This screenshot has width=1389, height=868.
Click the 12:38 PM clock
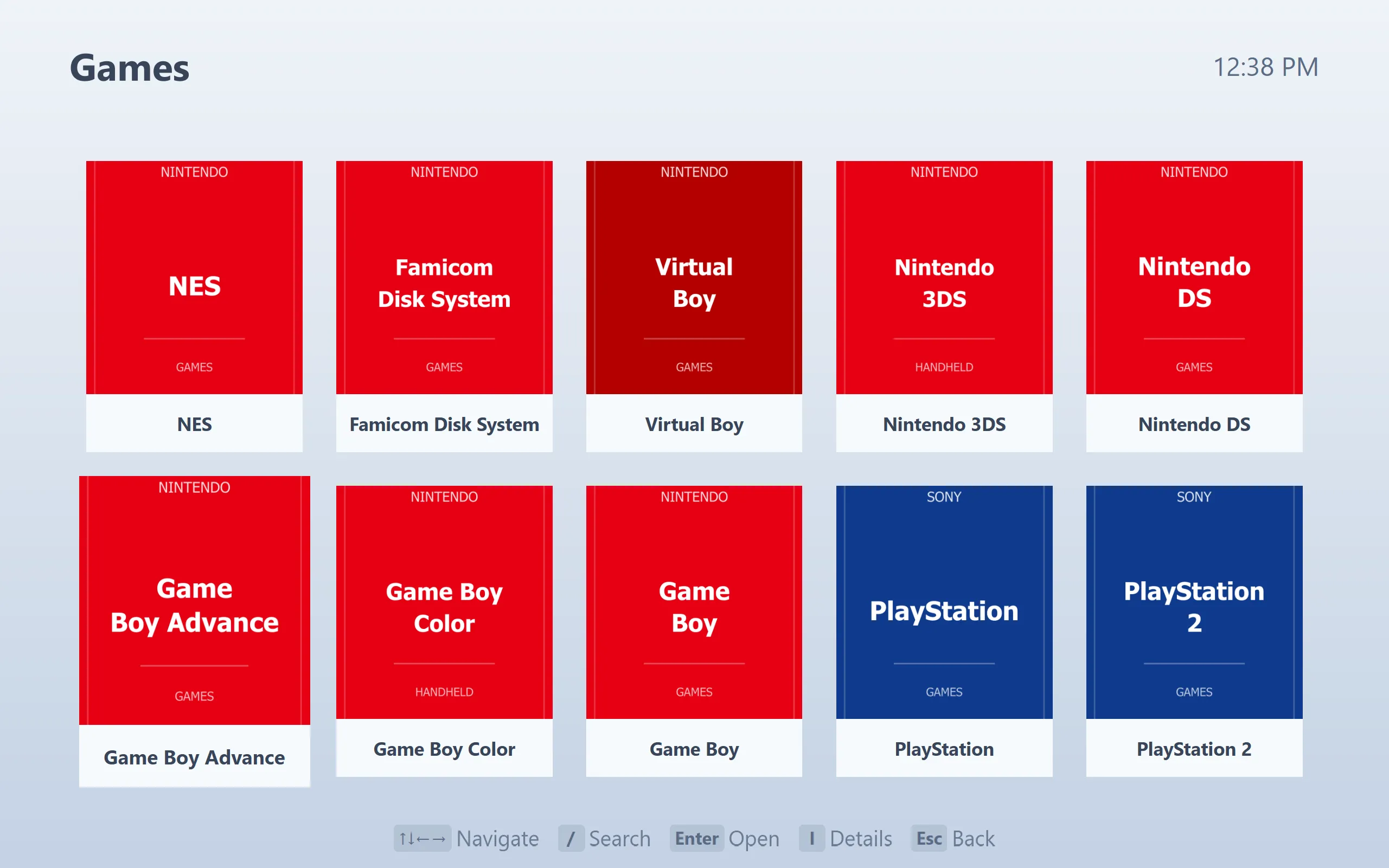click(1265, 67)
